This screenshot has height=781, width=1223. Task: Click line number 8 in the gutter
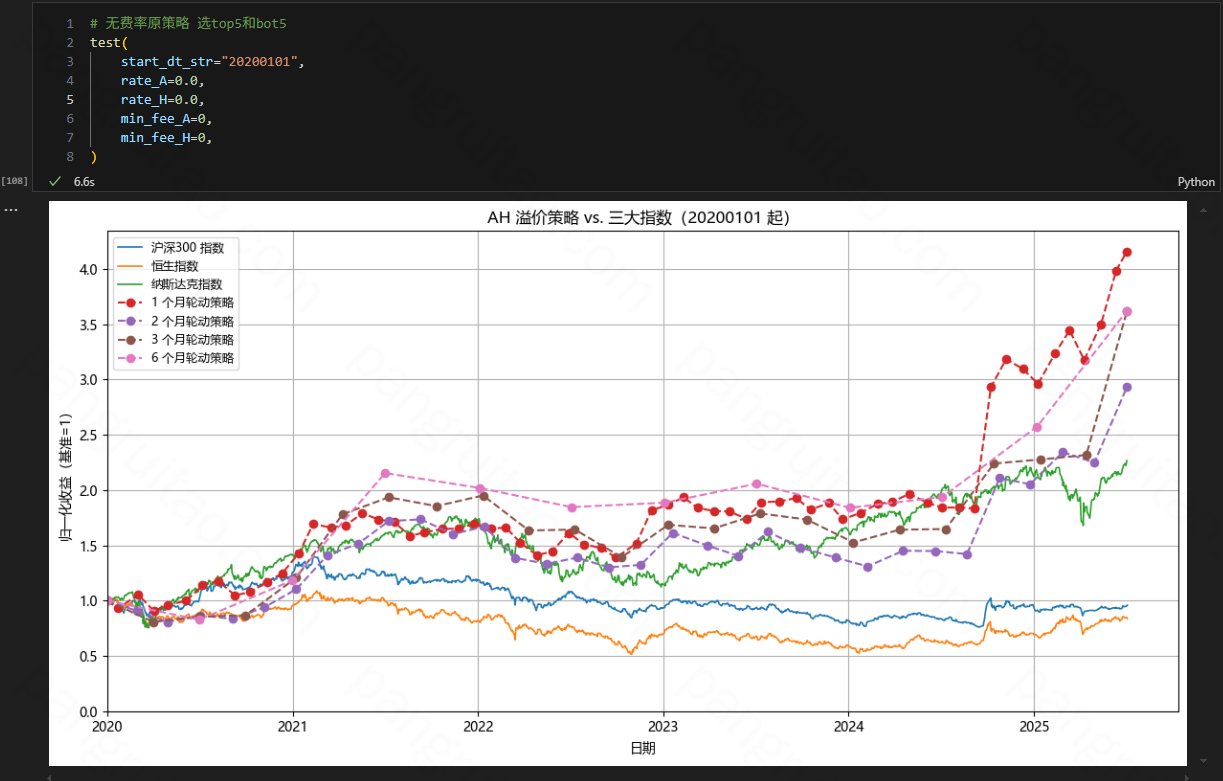[x=69, y=157]
